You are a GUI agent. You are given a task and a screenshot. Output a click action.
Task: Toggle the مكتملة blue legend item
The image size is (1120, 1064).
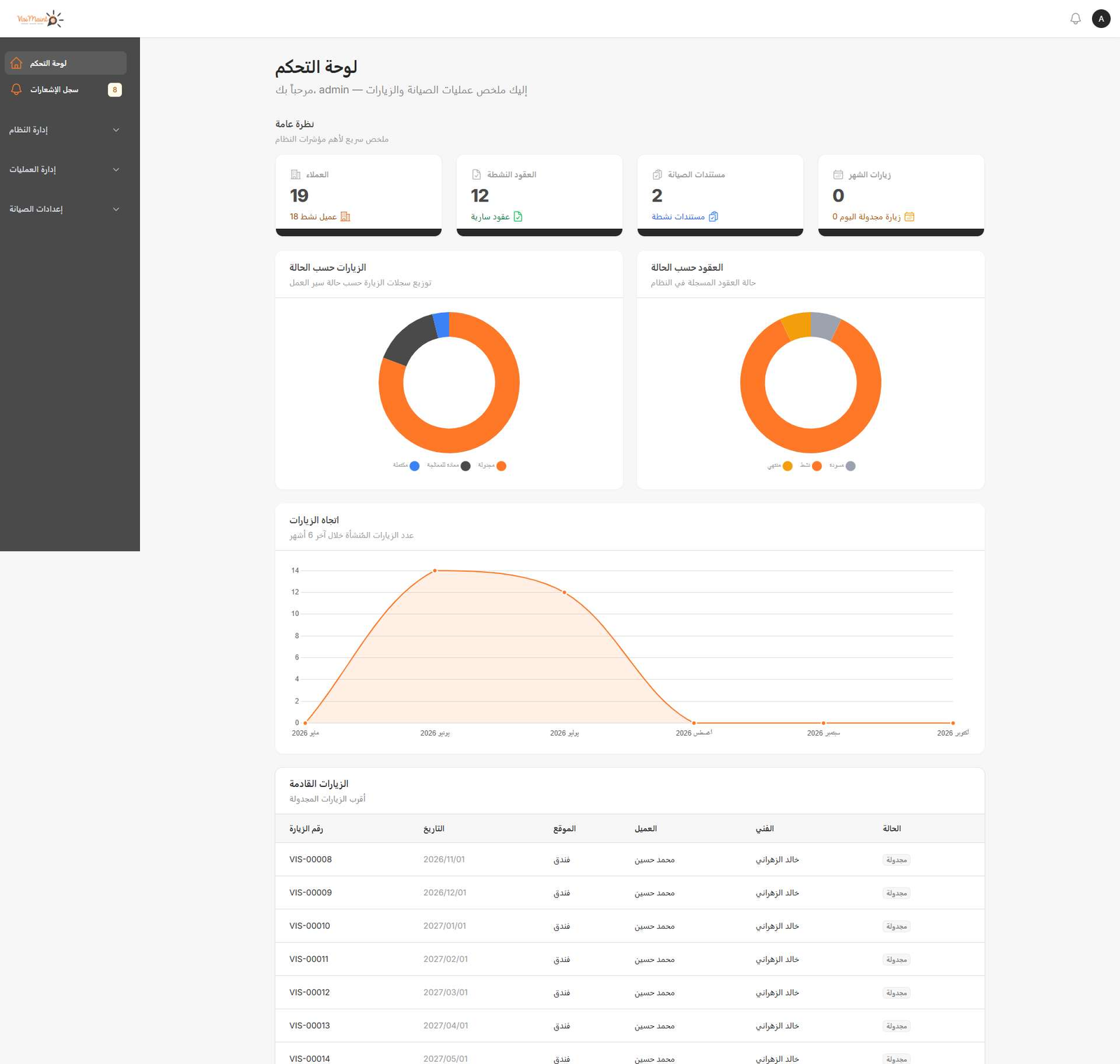[x=406, y=465]
